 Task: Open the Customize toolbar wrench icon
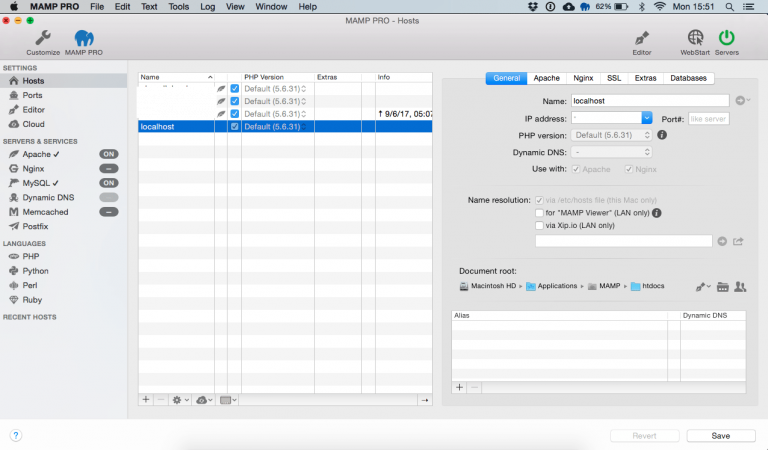pos(43,38)
